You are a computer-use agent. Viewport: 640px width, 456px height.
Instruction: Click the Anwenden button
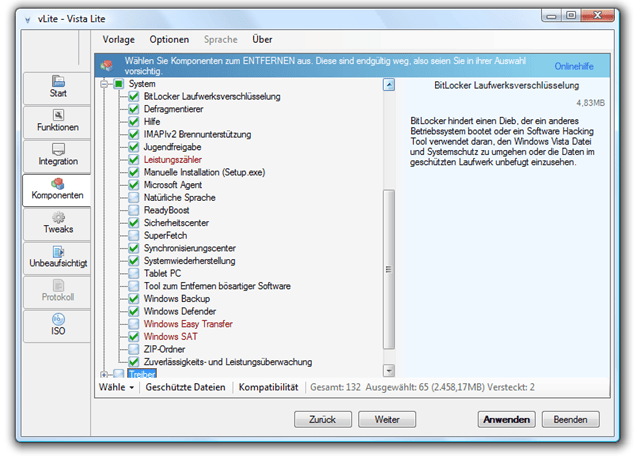(506, 419)
